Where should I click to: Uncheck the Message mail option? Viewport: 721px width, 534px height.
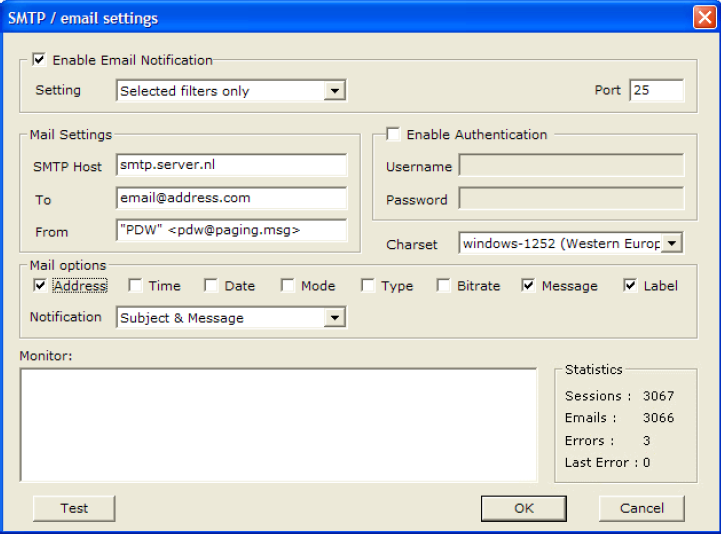(528, 286)
